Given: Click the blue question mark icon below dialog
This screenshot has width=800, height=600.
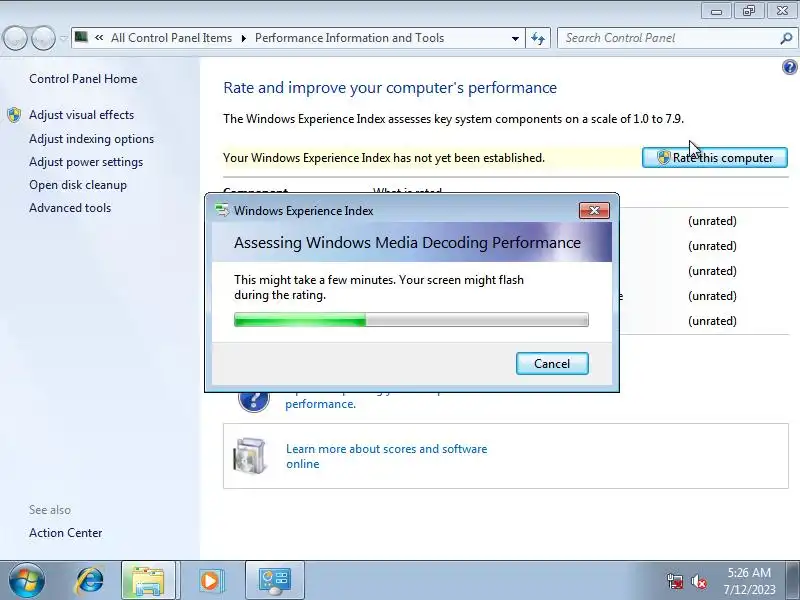Looking at the screenshot, I should [254, 401].
